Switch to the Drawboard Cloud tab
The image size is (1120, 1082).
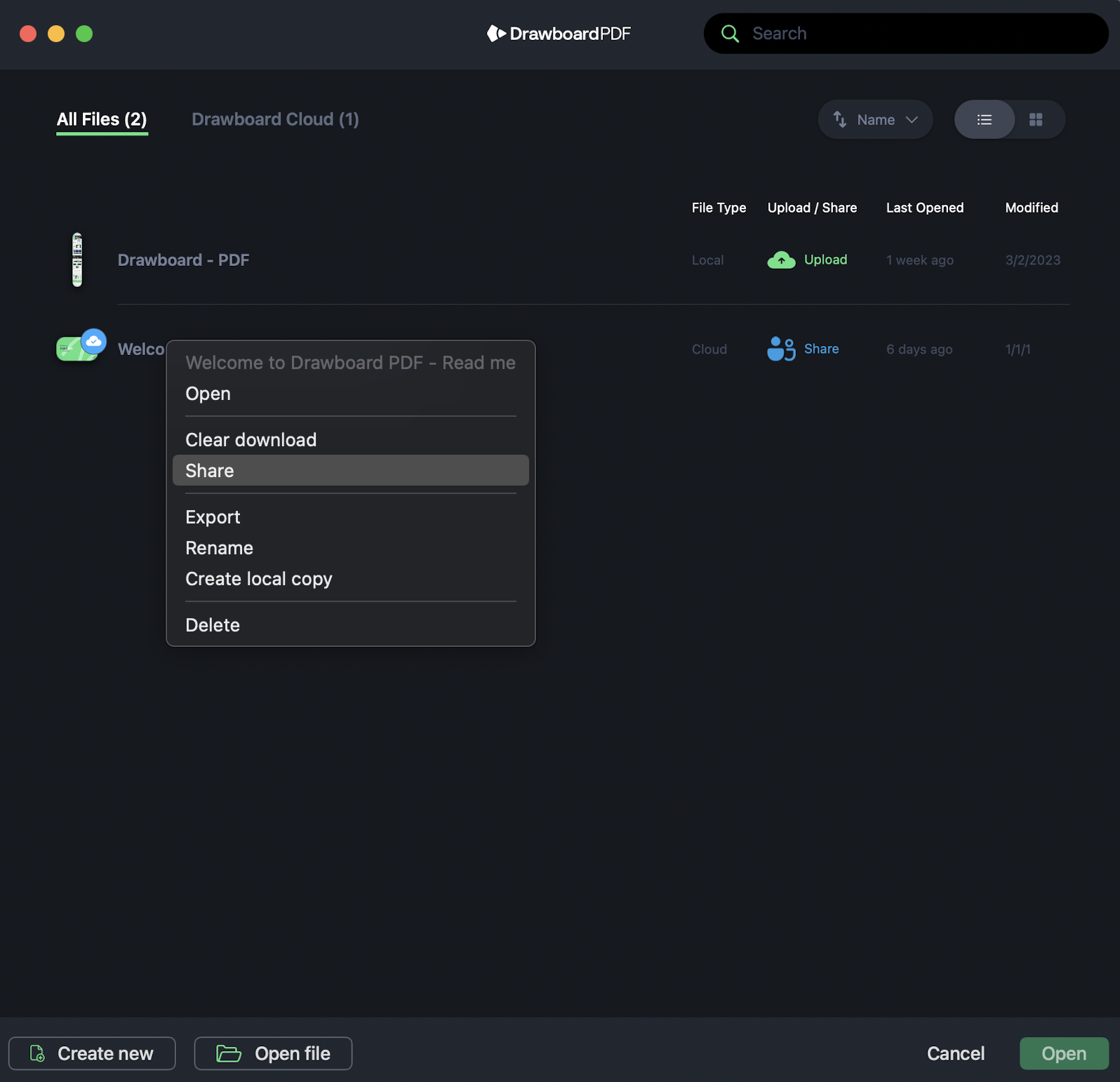275,119
